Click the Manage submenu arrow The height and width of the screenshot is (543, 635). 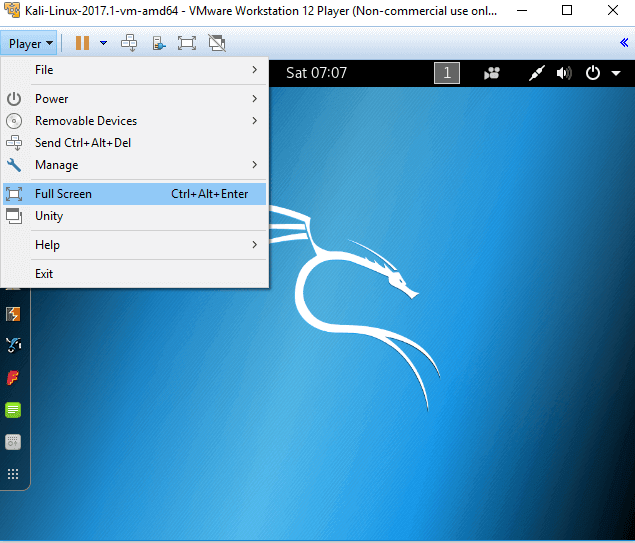tap(254, 164)
